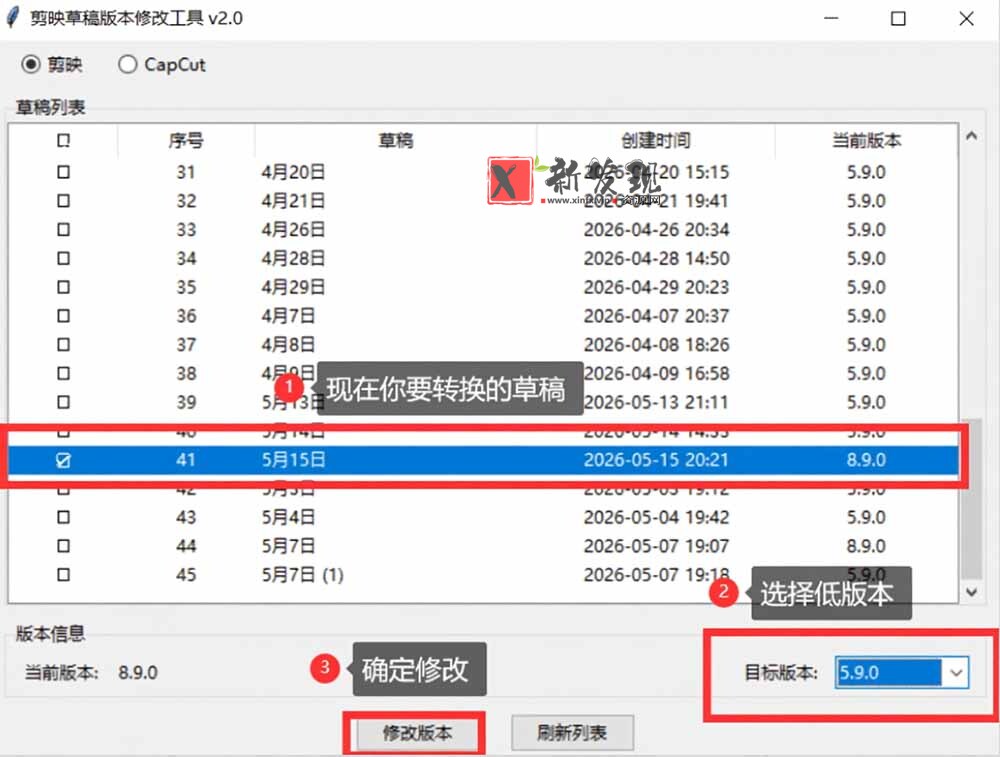The image size is (1000, 757).
Task: Select draft named 4月26日
Action: 293,230
